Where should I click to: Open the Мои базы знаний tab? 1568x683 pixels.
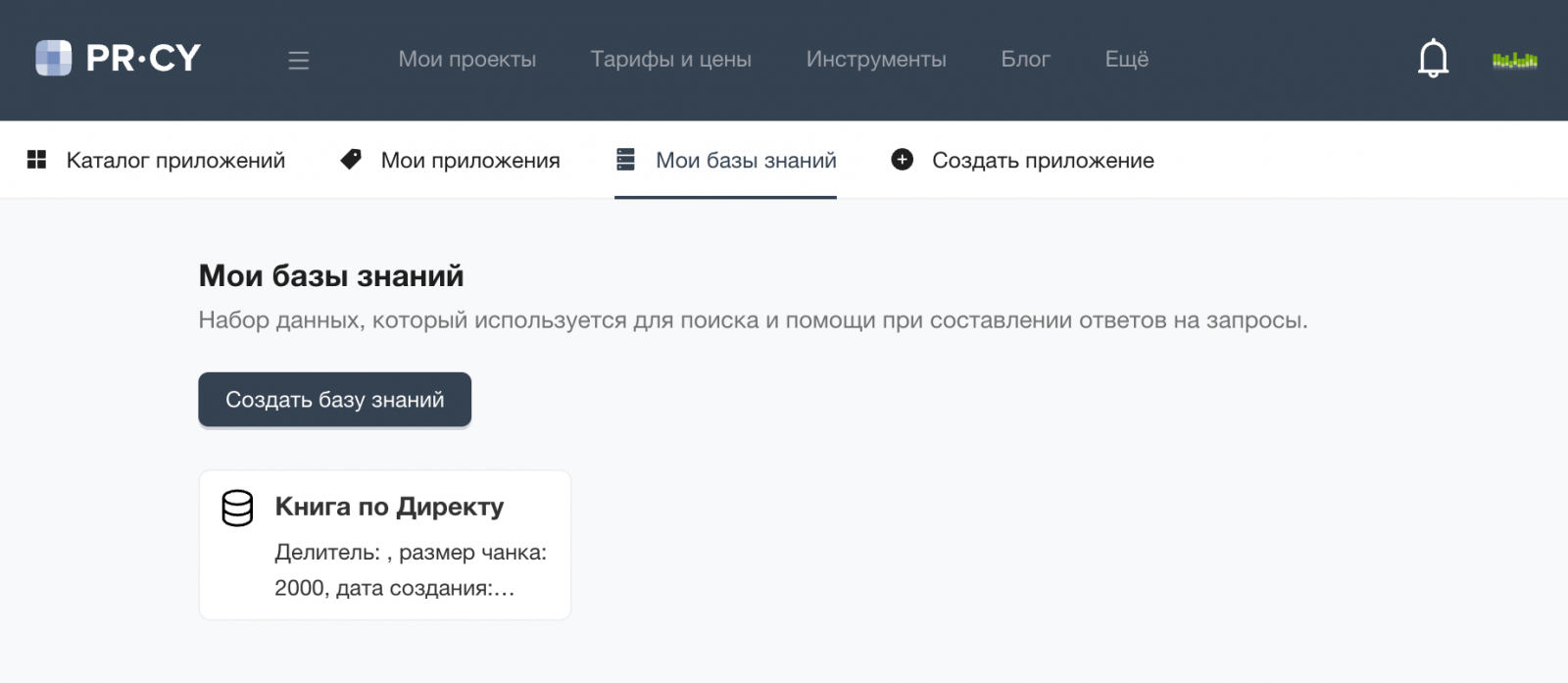tap(746, 161)
